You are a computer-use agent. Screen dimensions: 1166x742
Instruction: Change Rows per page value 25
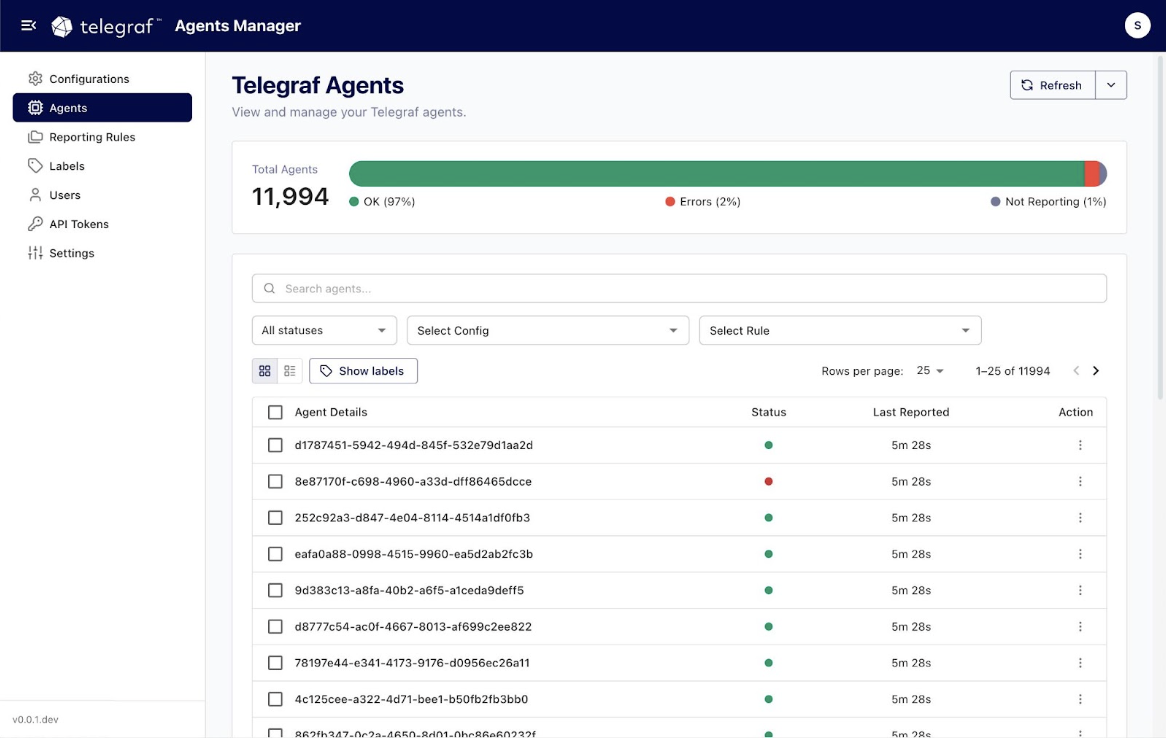click(930, 370)
